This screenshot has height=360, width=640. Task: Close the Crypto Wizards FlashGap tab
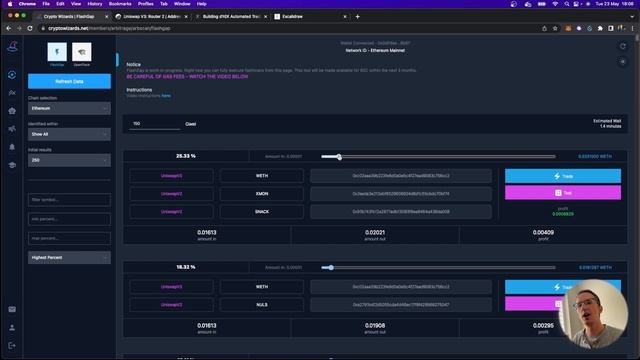point(107,16)
